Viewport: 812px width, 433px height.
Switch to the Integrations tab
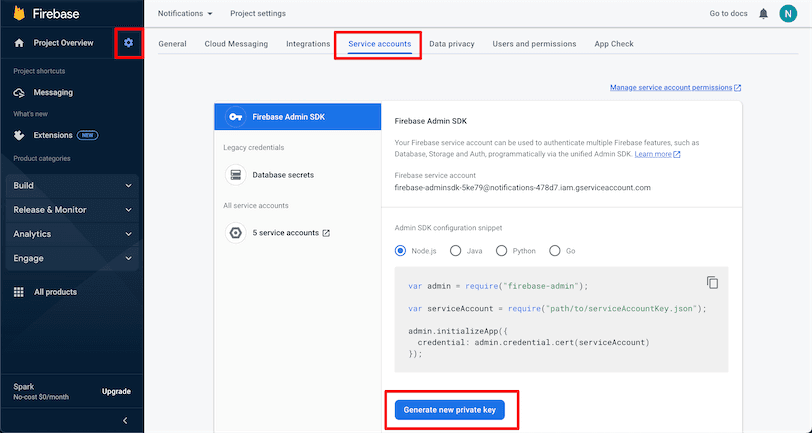point(308,44)
